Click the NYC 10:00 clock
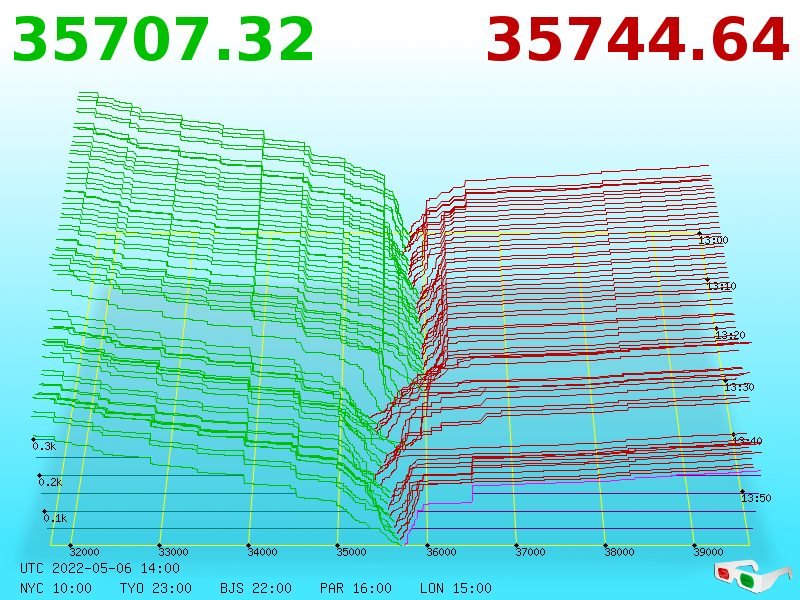This screenshot has width=800, height=600. (56, 588)
